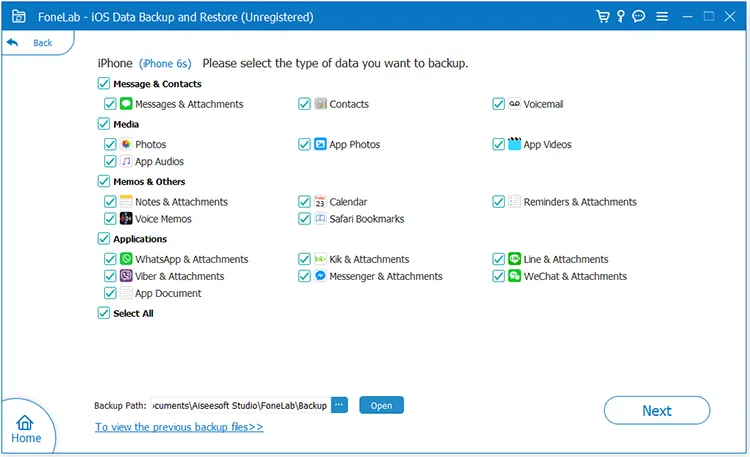
Task: Click the key register icon
Action: tap(621, 16)
